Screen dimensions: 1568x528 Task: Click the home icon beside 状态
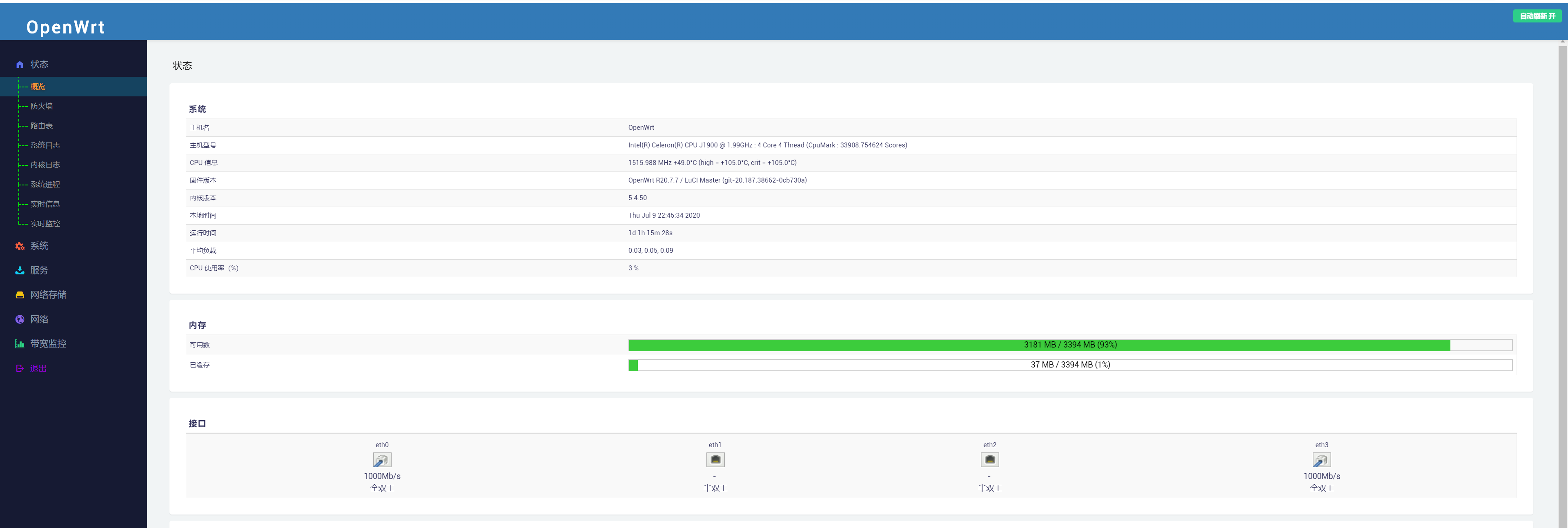click(x=20, y=65)
